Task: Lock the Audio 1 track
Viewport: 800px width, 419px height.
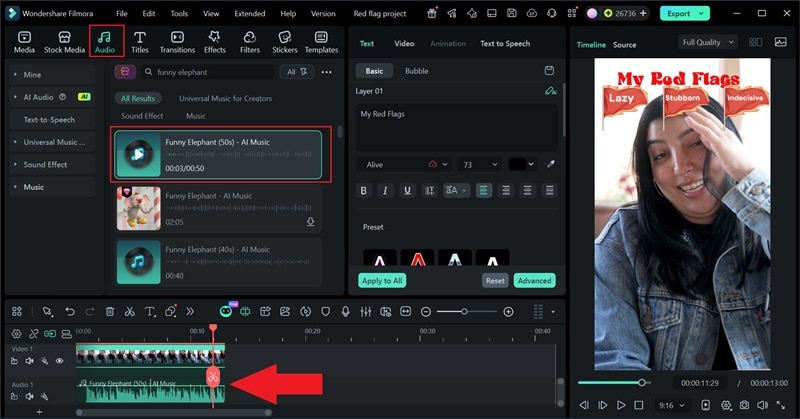Action: pyautogui.click(x=14, y=396)
